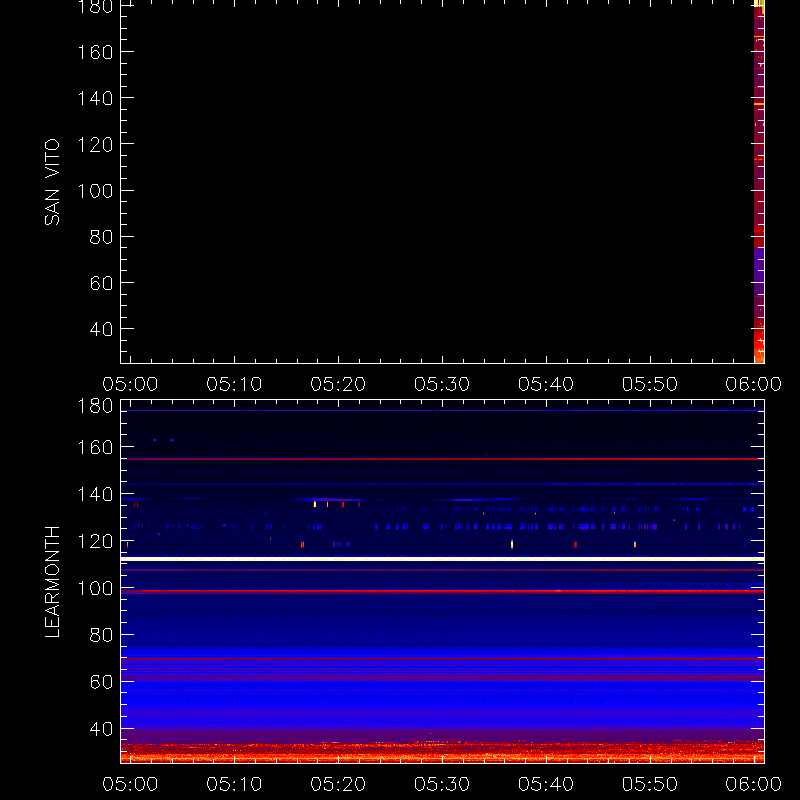Click 05:00 time label under San Vito plot

pos(130,384)
